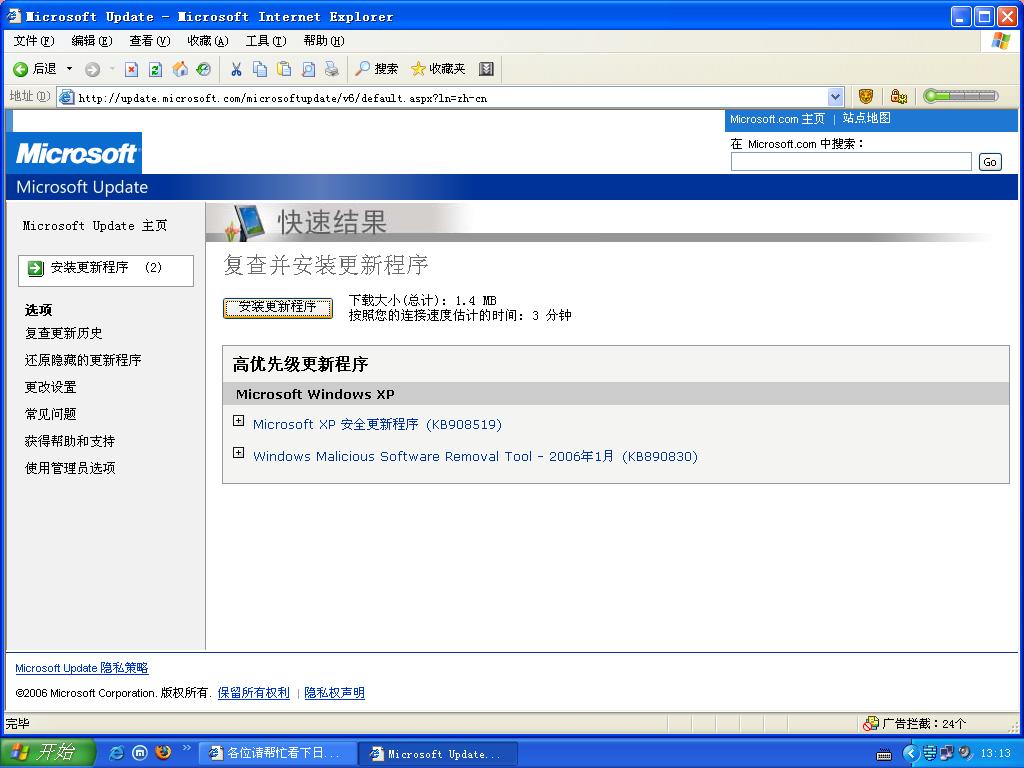The width and height of the screenshot is (1024, 768).
Task: Go to the Home page icon
Action: point(180,69)
